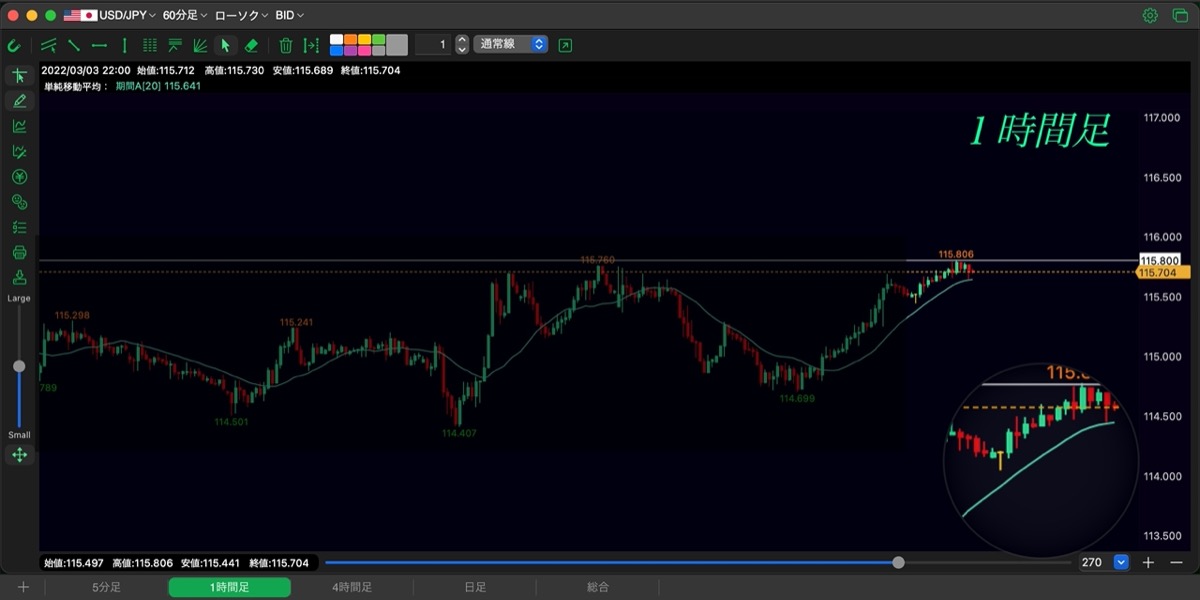Open the printer icon in left sidebar

tap(19, 252)
